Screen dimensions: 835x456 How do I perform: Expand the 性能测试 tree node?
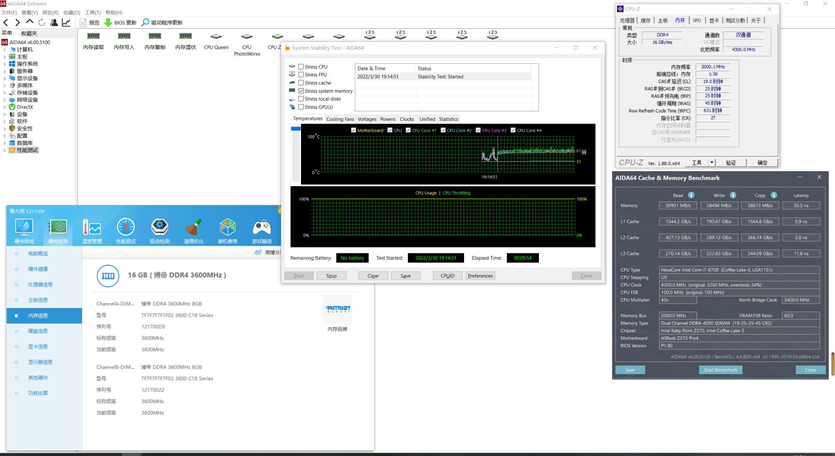tap(5, 150)
